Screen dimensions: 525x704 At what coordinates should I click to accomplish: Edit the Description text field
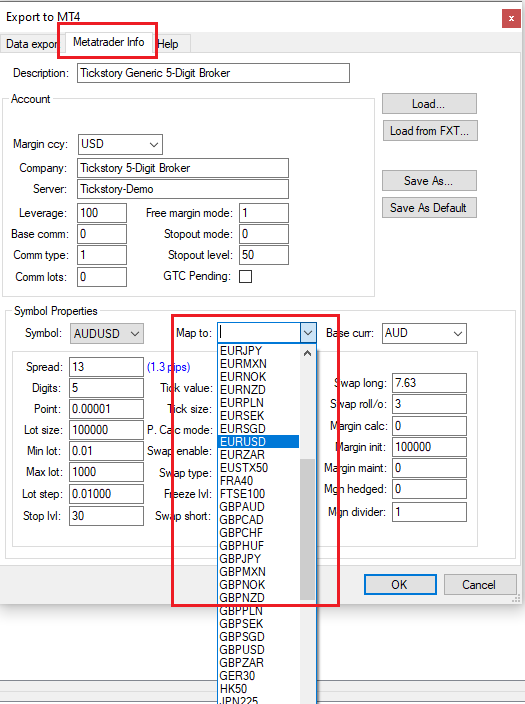[x=213, y=73]
